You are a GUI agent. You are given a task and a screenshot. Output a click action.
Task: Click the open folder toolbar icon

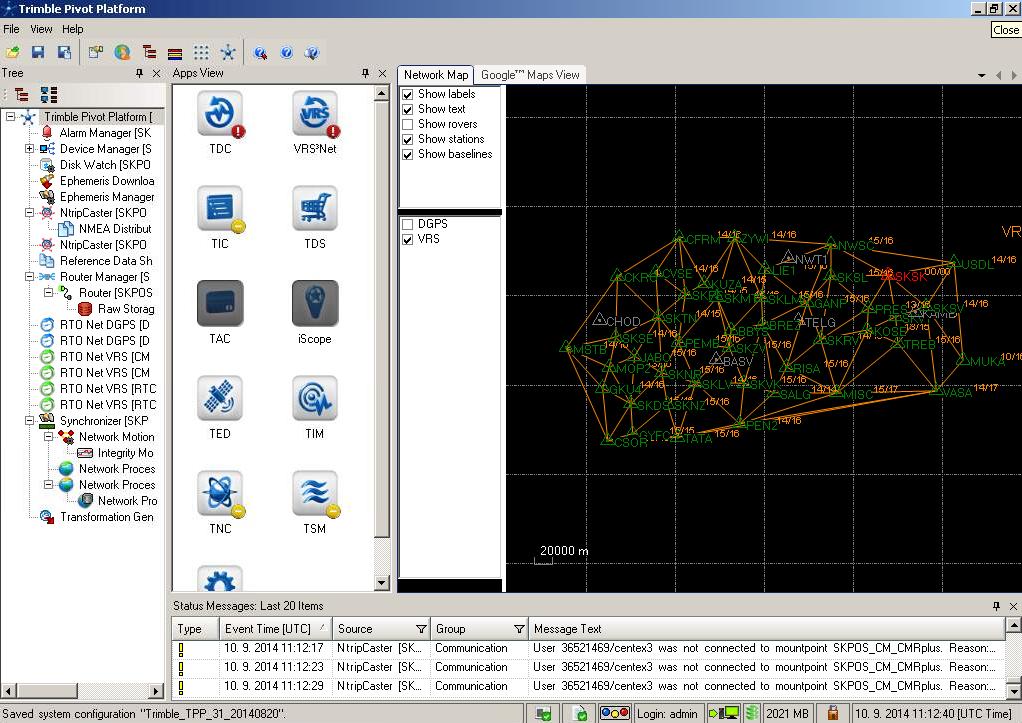pyautogui.click(x=12, y=53)
